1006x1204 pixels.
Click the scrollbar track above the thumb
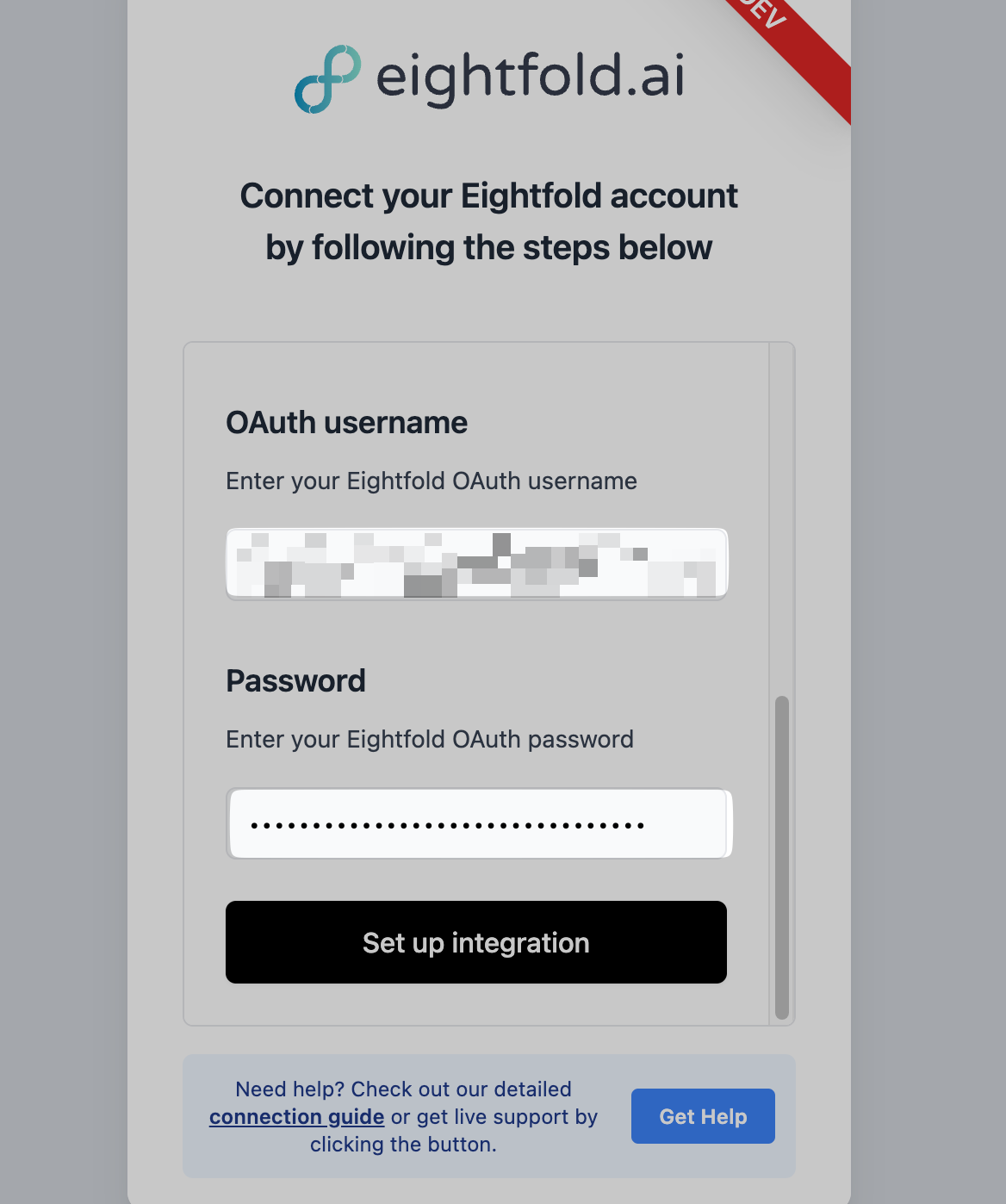point(782,517)
